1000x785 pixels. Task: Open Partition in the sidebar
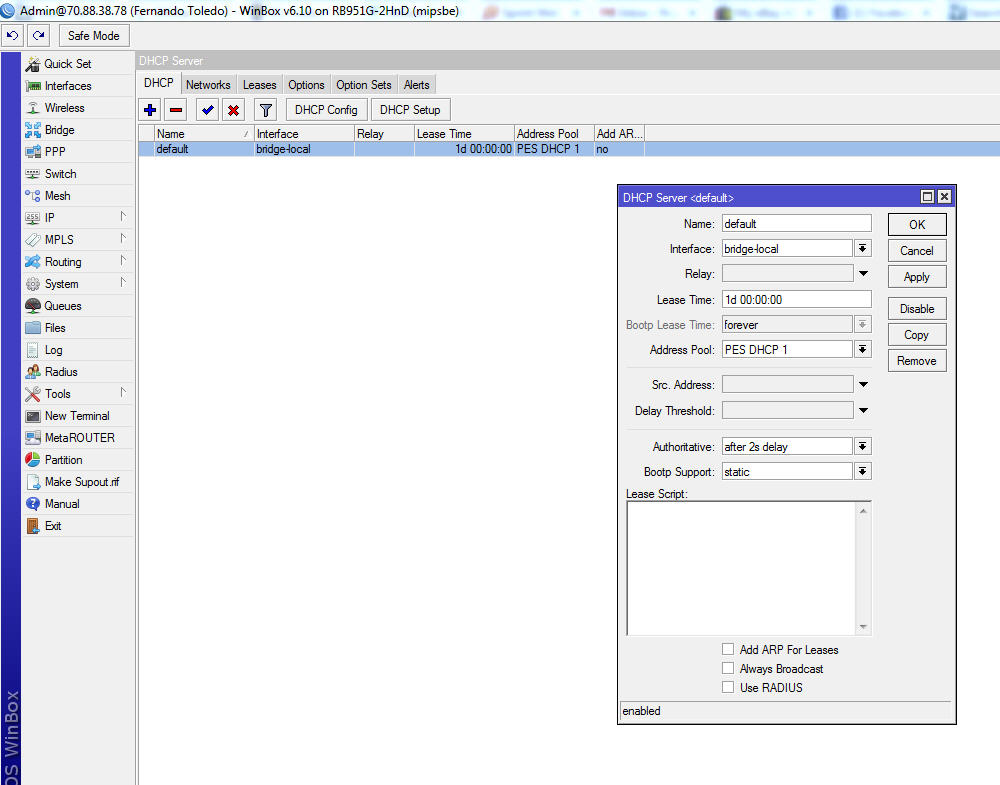pyautogui.click(x=78, y=460)
